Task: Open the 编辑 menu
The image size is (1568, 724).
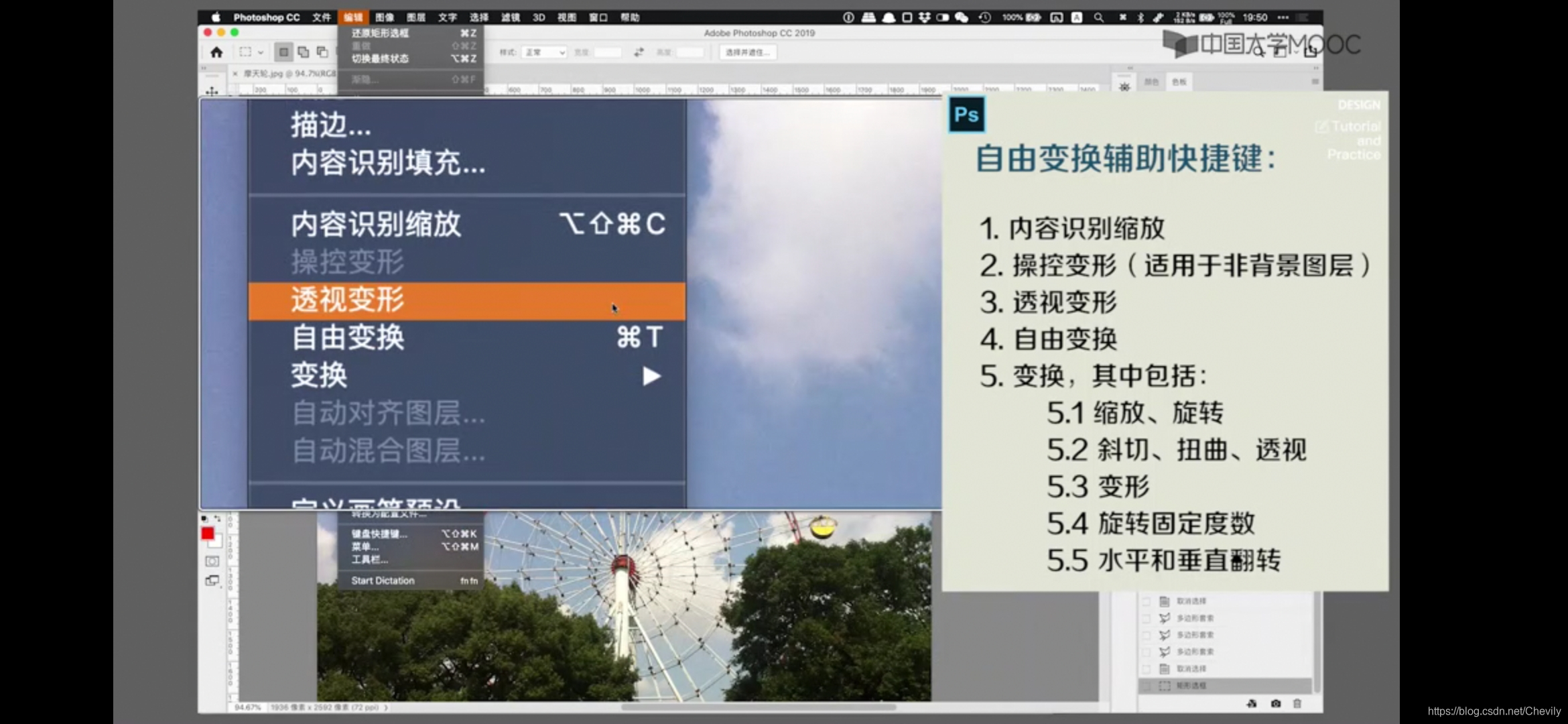Action: 353,17
